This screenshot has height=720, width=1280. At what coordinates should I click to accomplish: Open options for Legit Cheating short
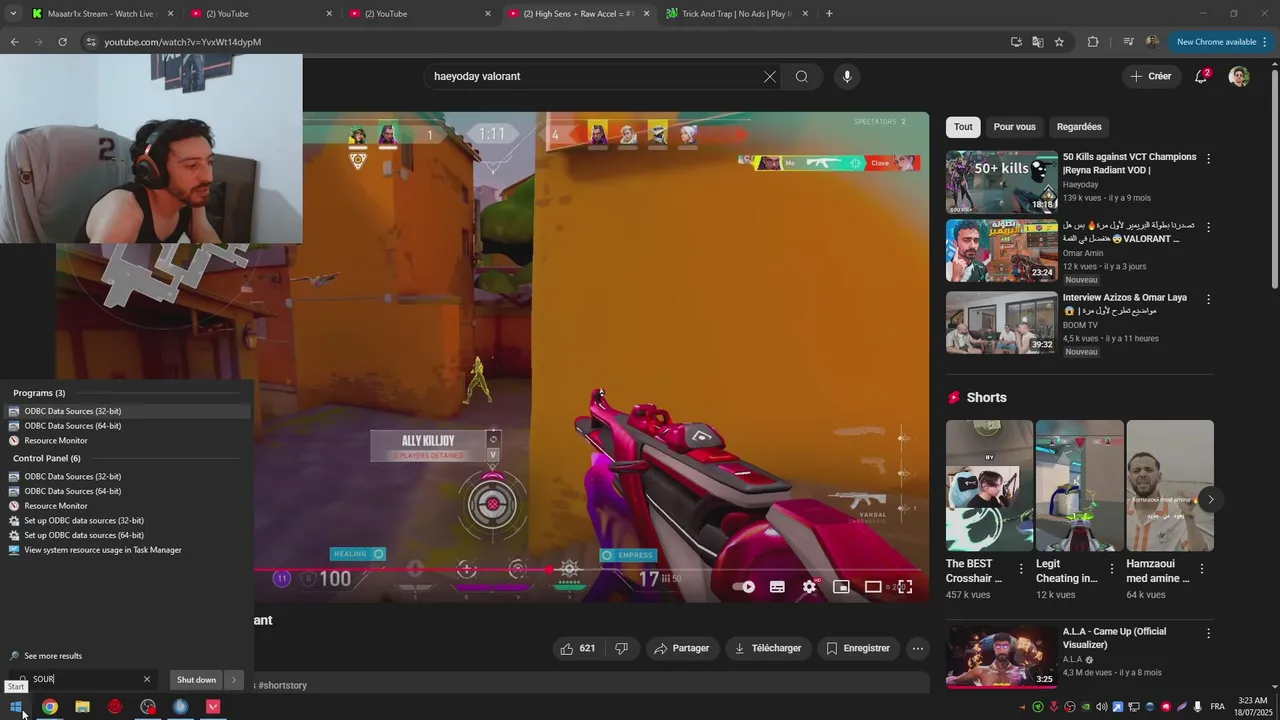pos(1111,568)
